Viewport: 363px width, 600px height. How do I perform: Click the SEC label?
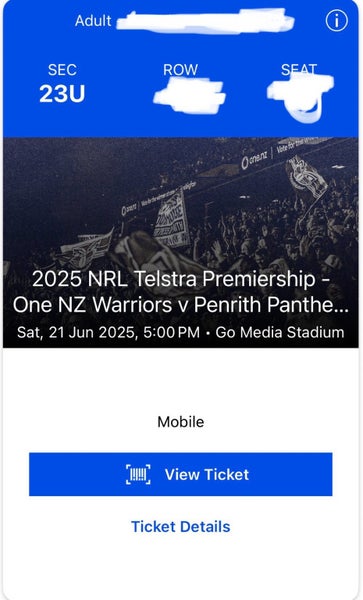(x=62, y=70)
